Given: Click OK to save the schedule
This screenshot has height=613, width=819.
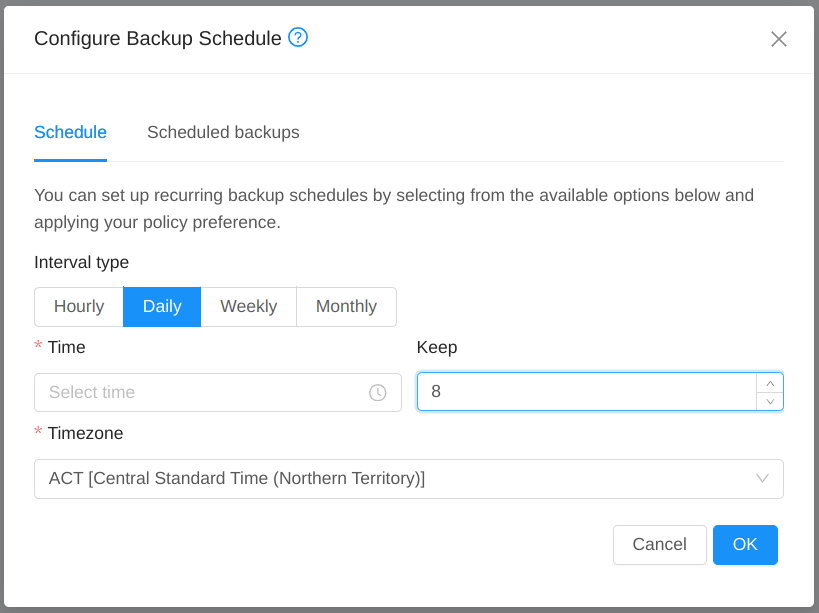Looking at the screenshot, I should coord(745,544).
